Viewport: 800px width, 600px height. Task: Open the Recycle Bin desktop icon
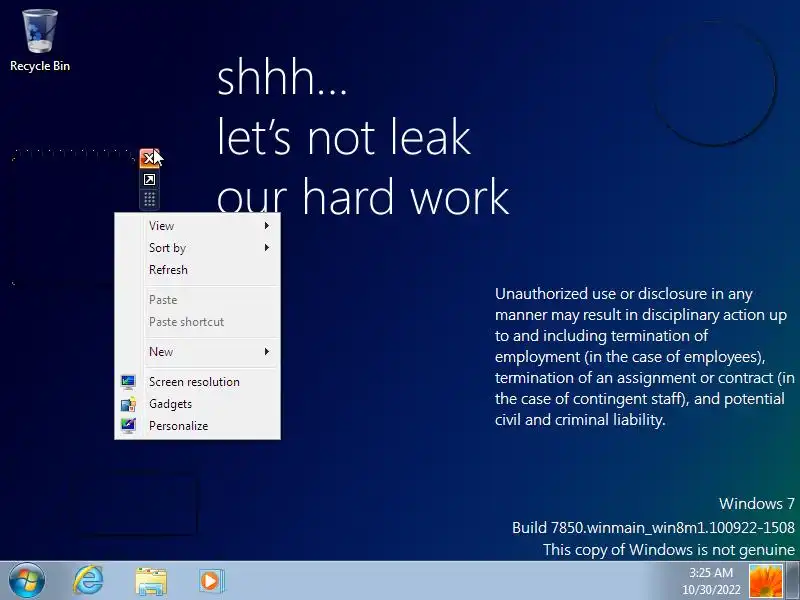40,41
